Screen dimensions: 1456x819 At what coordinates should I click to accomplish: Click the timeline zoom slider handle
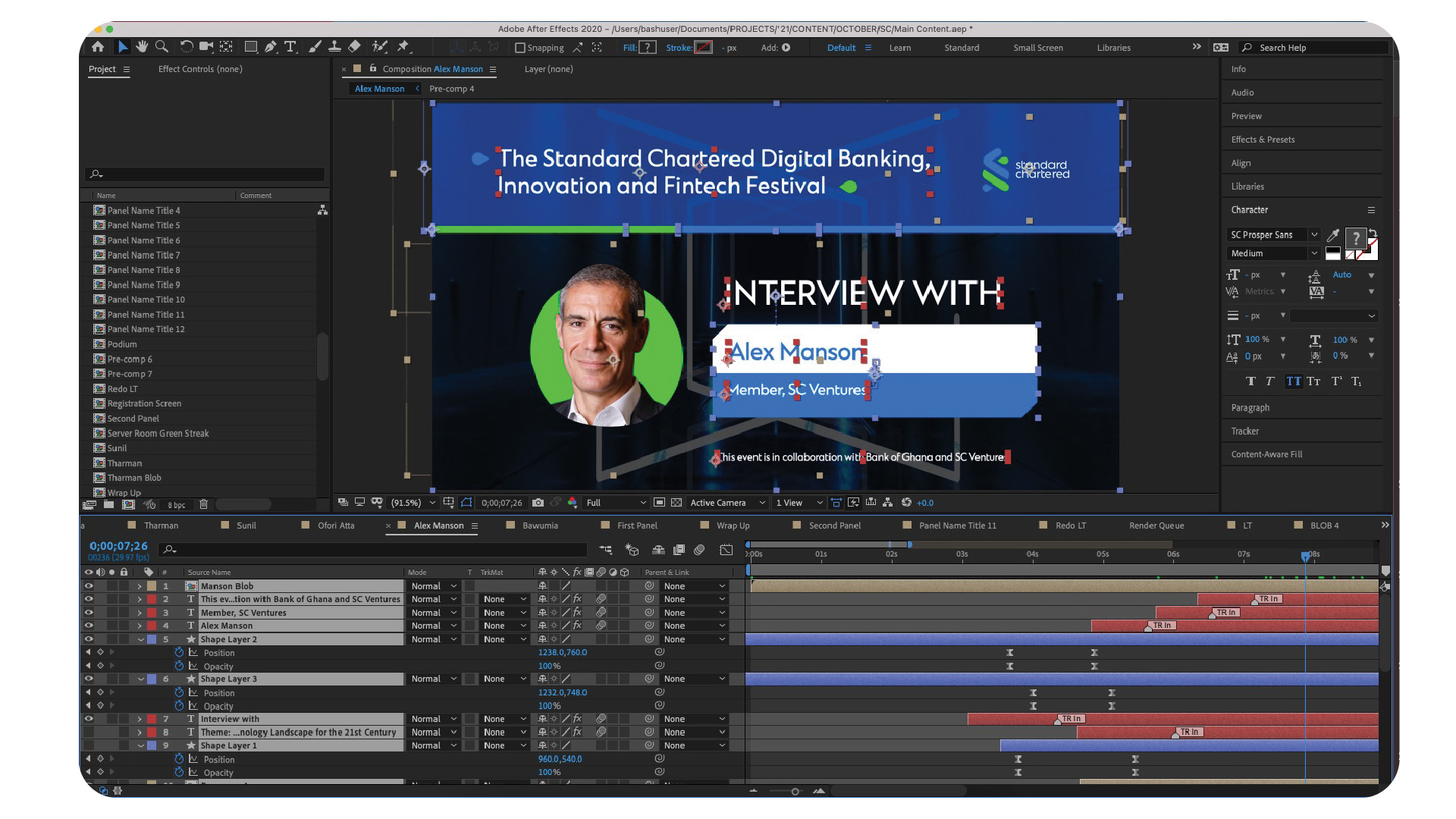795,792
